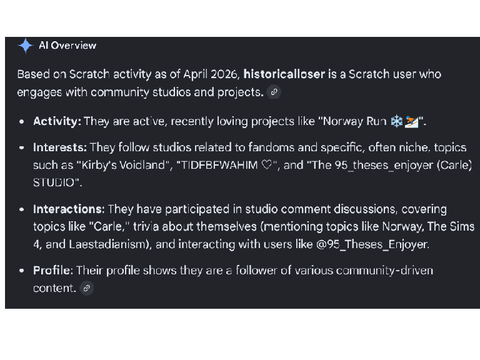480x360 pixels.
Task: Click the skier emoji after Norway Run
Action: point(411,122)
